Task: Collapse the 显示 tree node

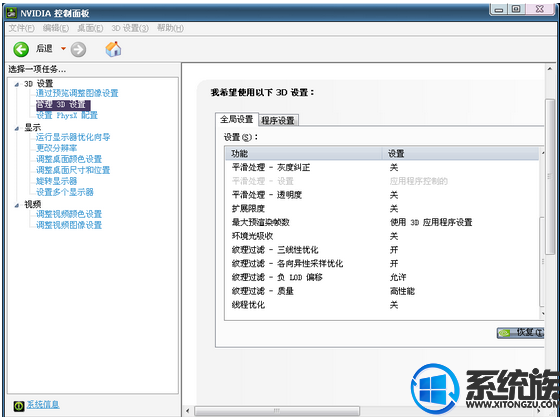Action: 17,129
